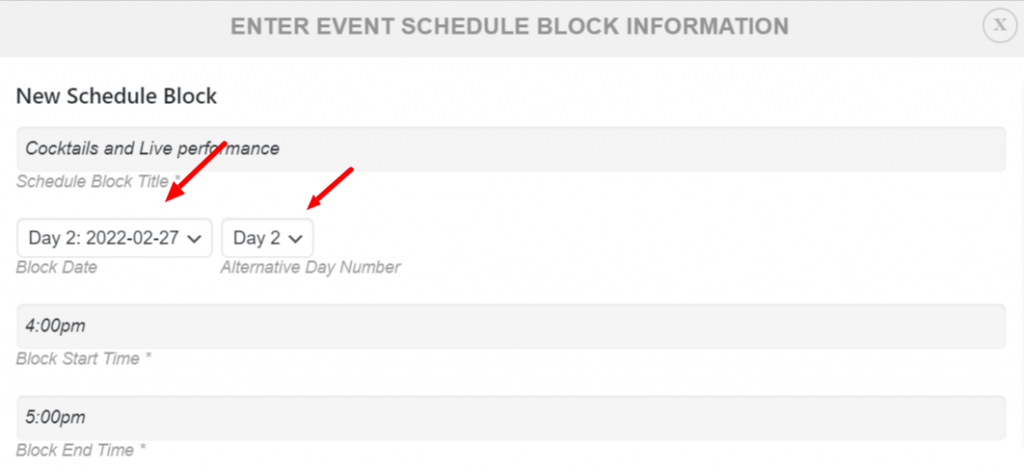Place cursor in 'Cocktails and Live performance' text
The height and width of the screenshot is (472, 1024).
(152, 149)
